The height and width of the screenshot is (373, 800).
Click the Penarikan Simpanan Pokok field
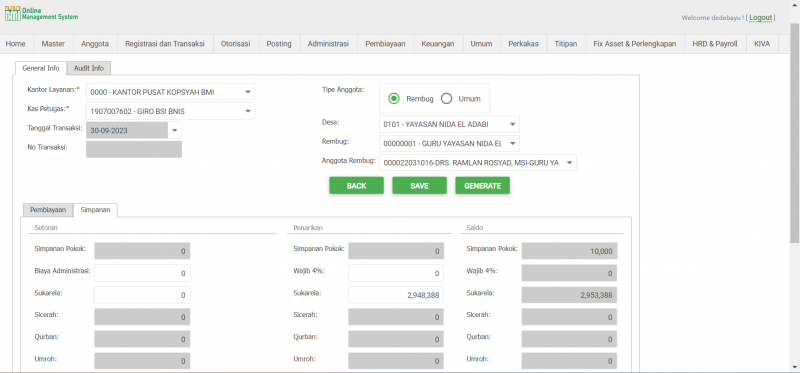[396, 251]
